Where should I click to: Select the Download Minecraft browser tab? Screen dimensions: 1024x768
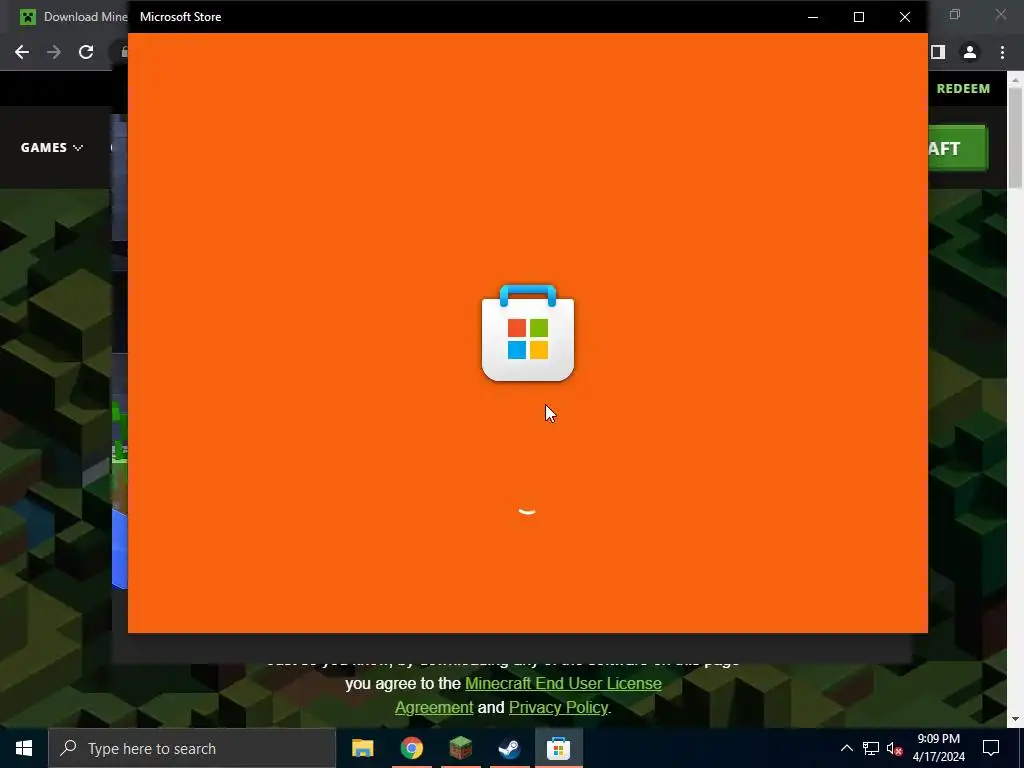click(72, 17)
